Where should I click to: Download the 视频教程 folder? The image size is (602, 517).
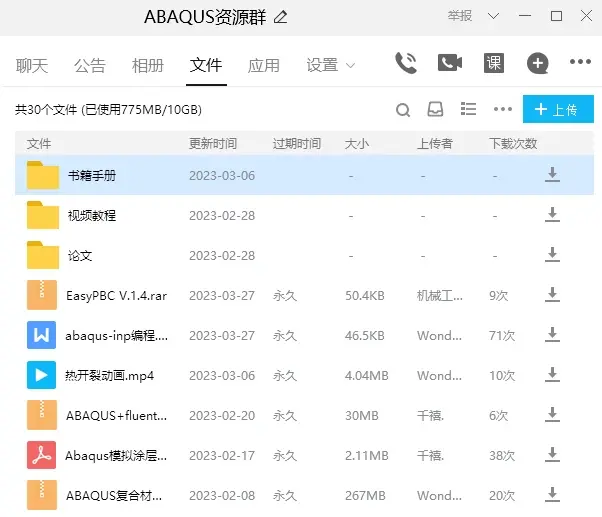tap(552, 215)
